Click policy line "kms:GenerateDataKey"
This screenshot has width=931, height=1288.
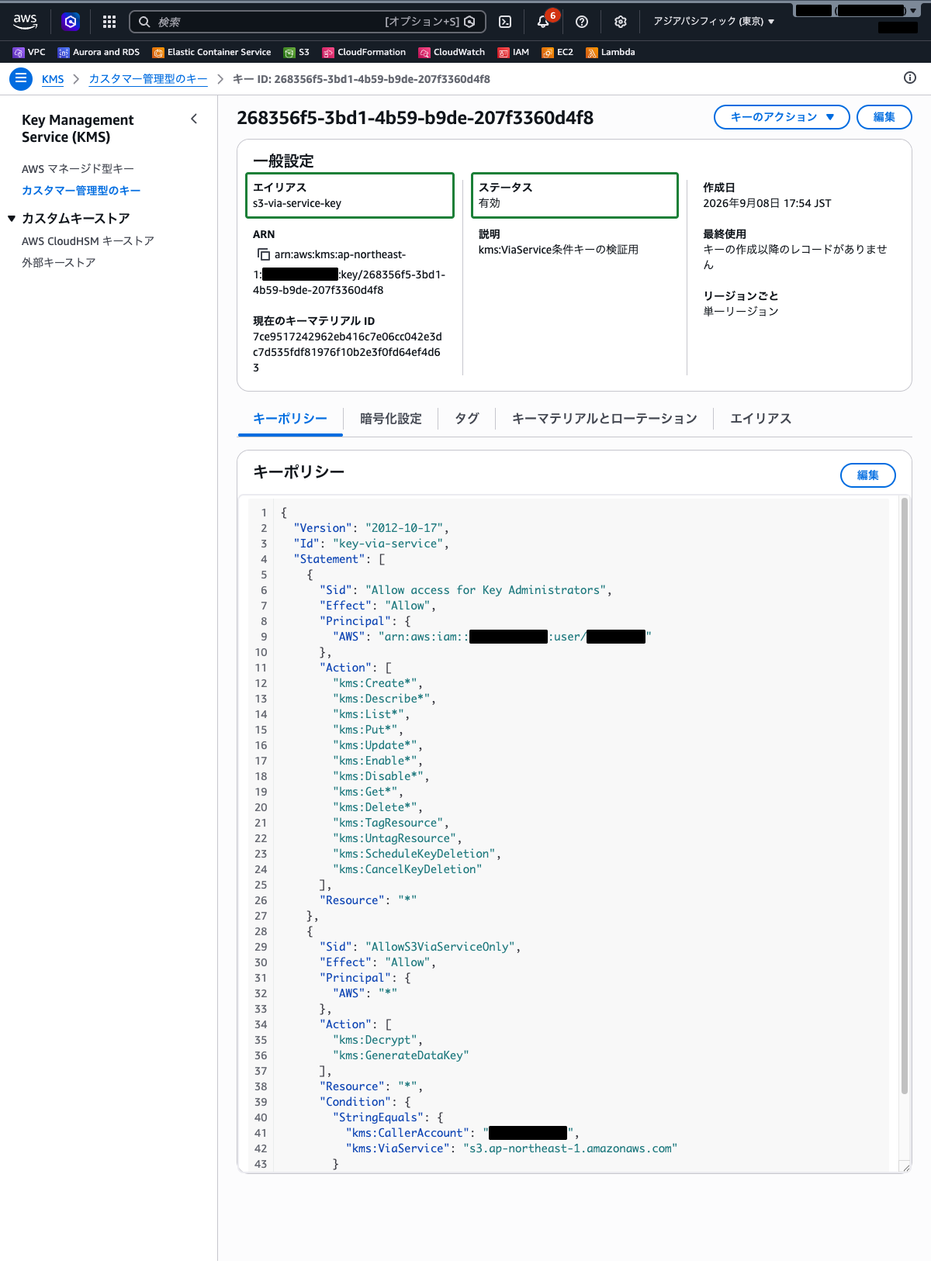(x=401, y=1055)
